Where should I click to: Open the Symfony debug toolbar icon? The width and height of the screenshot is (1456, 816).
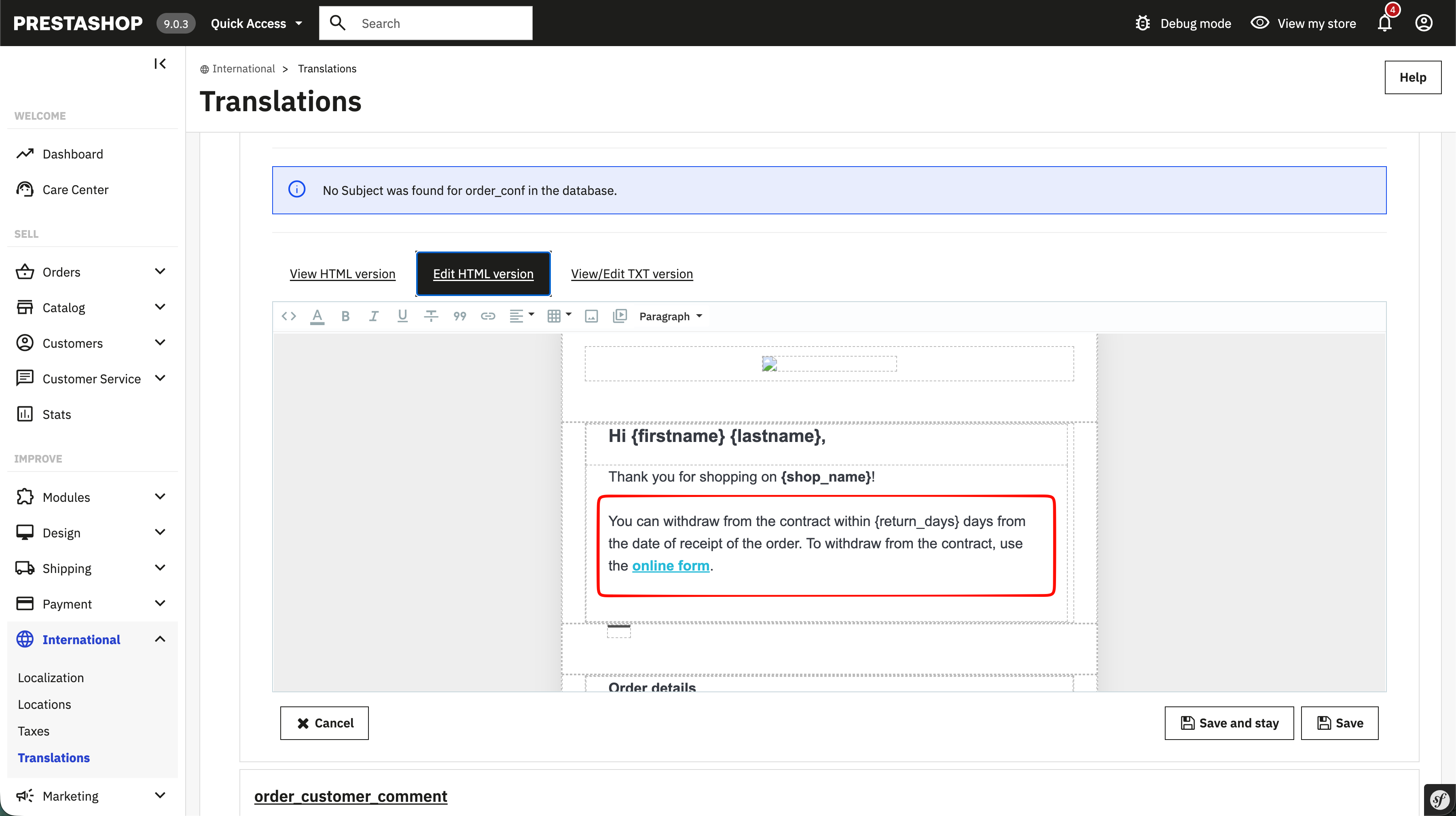click(1439, 799)
